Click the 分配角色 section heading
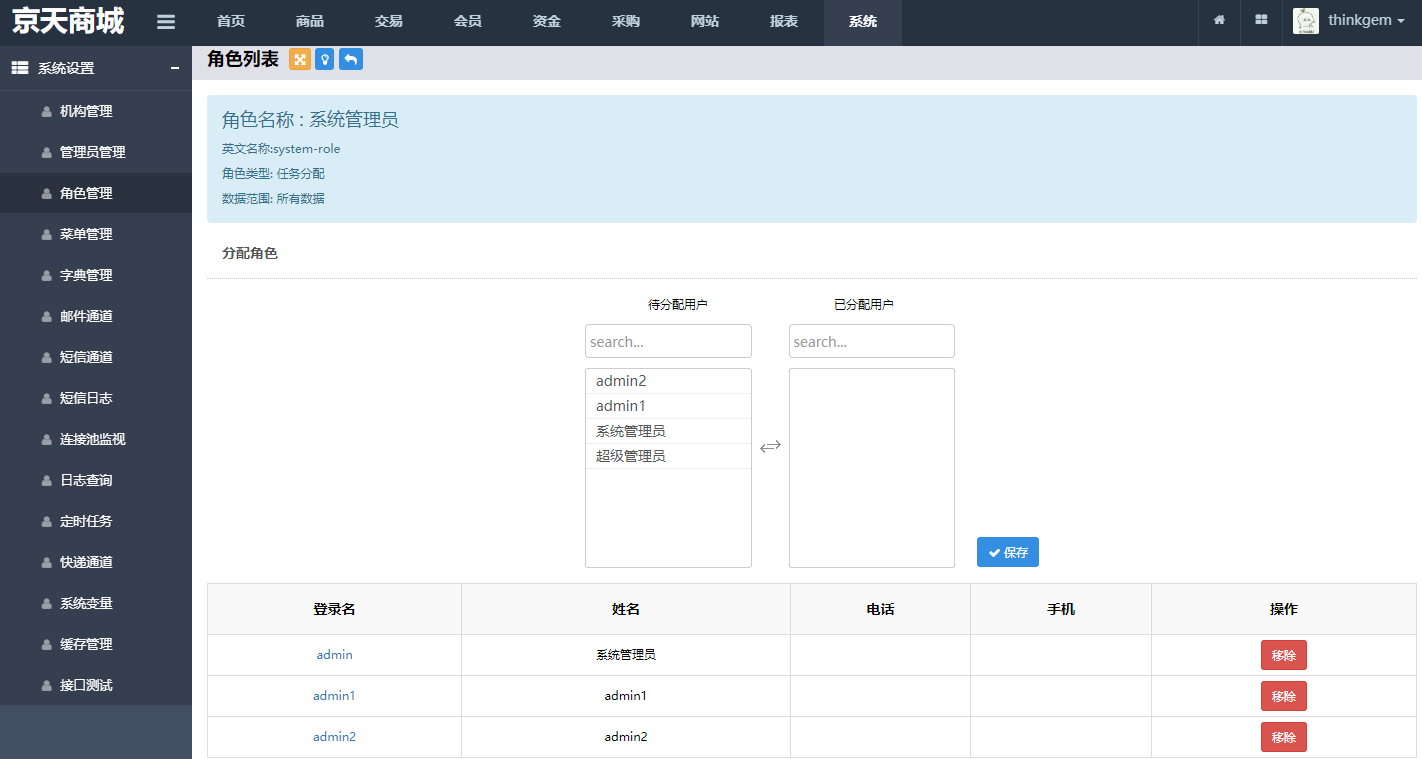The image size is (1422, 759). coord(250,254)
